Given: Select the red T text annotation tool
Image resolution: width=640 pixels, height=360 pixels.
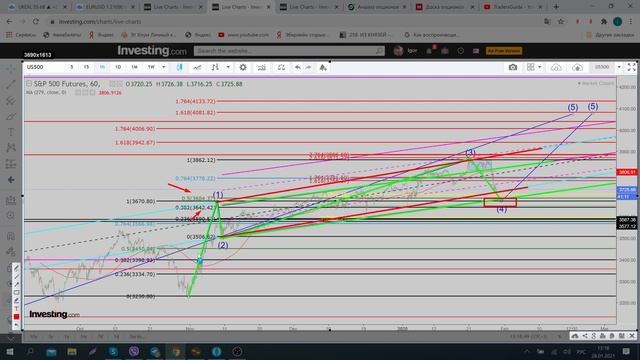Looking at the screenshot, I should (16, 309).
